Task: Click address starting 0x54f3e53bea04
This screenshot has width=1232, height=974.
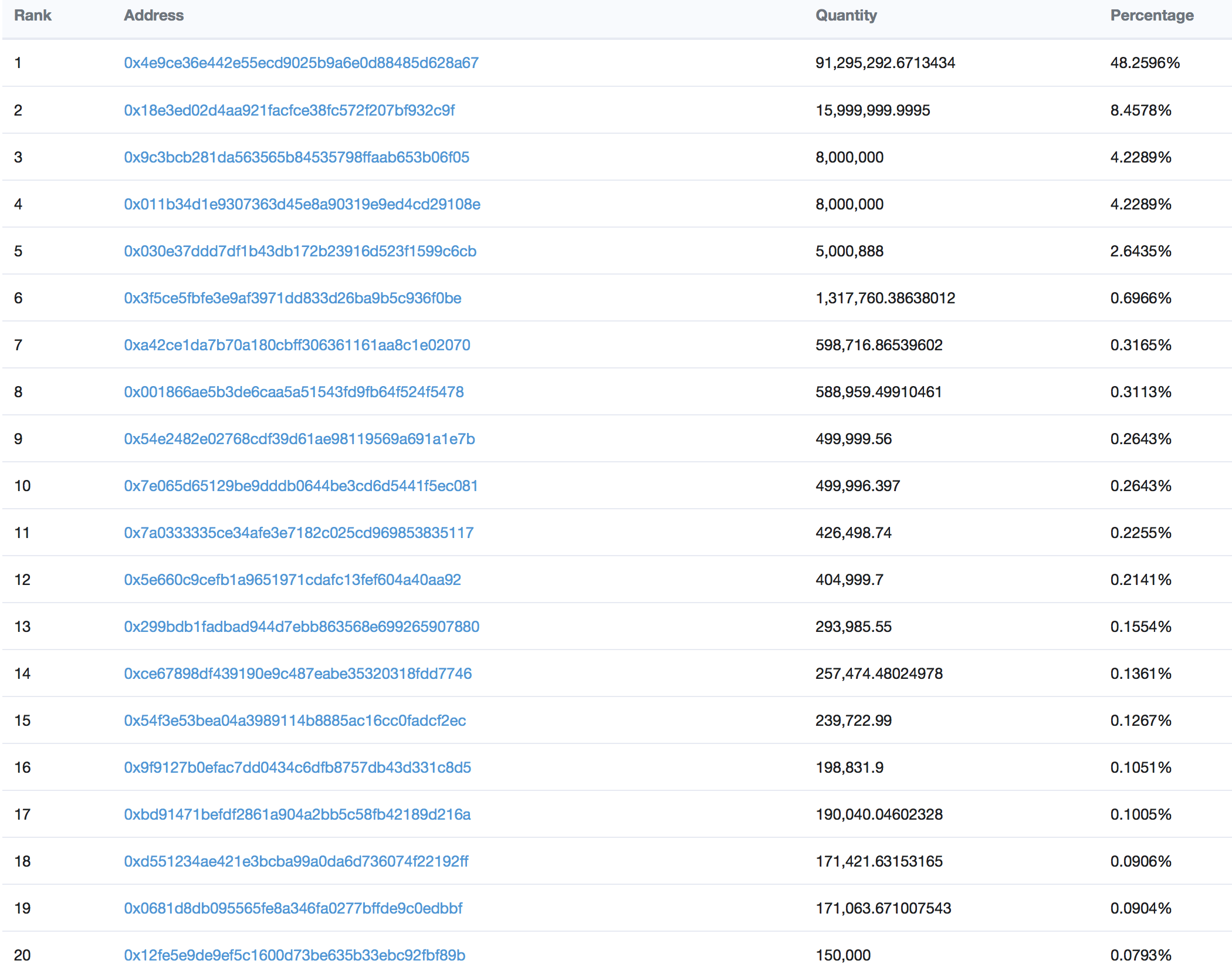Action: click(295, 721)
